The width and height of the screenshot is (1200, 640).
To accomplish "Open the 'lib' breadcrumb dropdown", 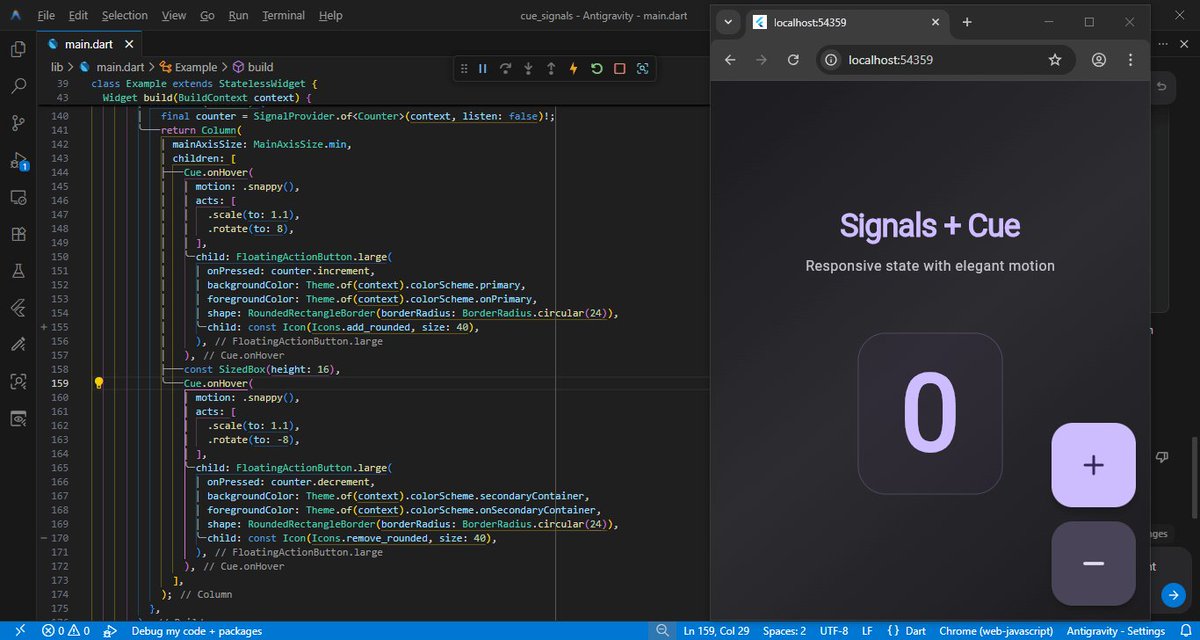I will coord(57,67).
